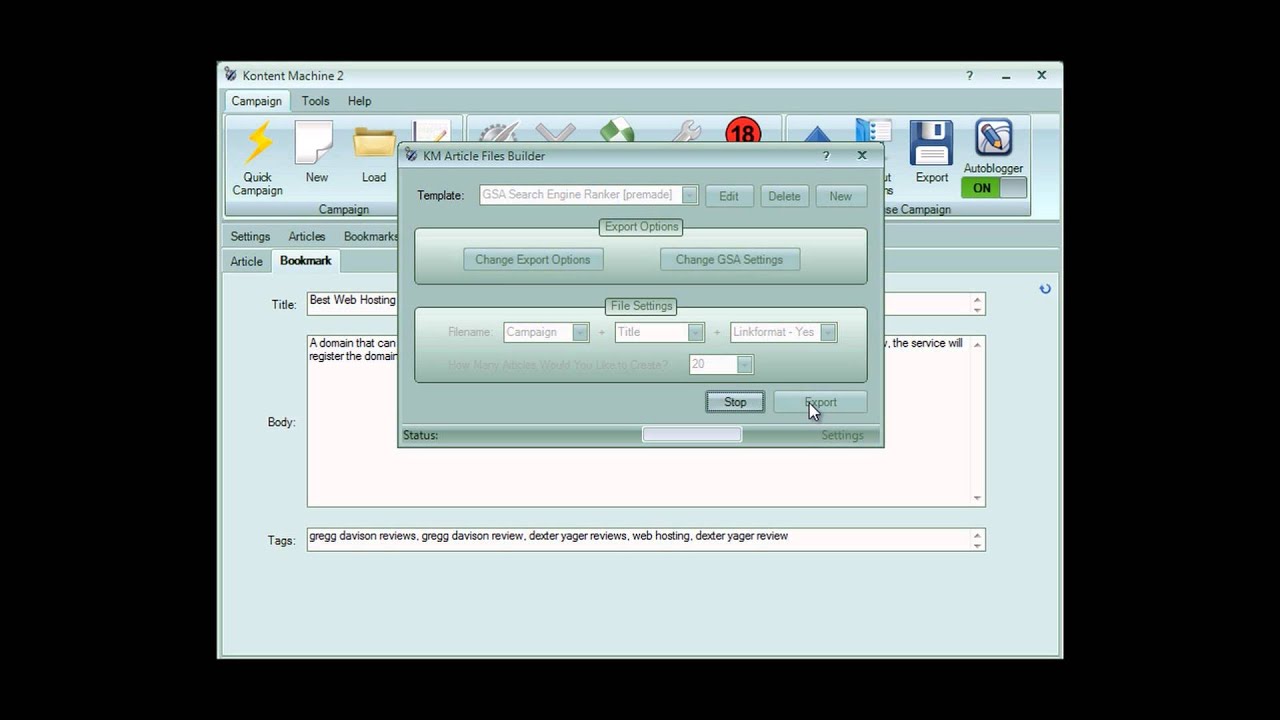Click the status progress bar

coord(692,435)
